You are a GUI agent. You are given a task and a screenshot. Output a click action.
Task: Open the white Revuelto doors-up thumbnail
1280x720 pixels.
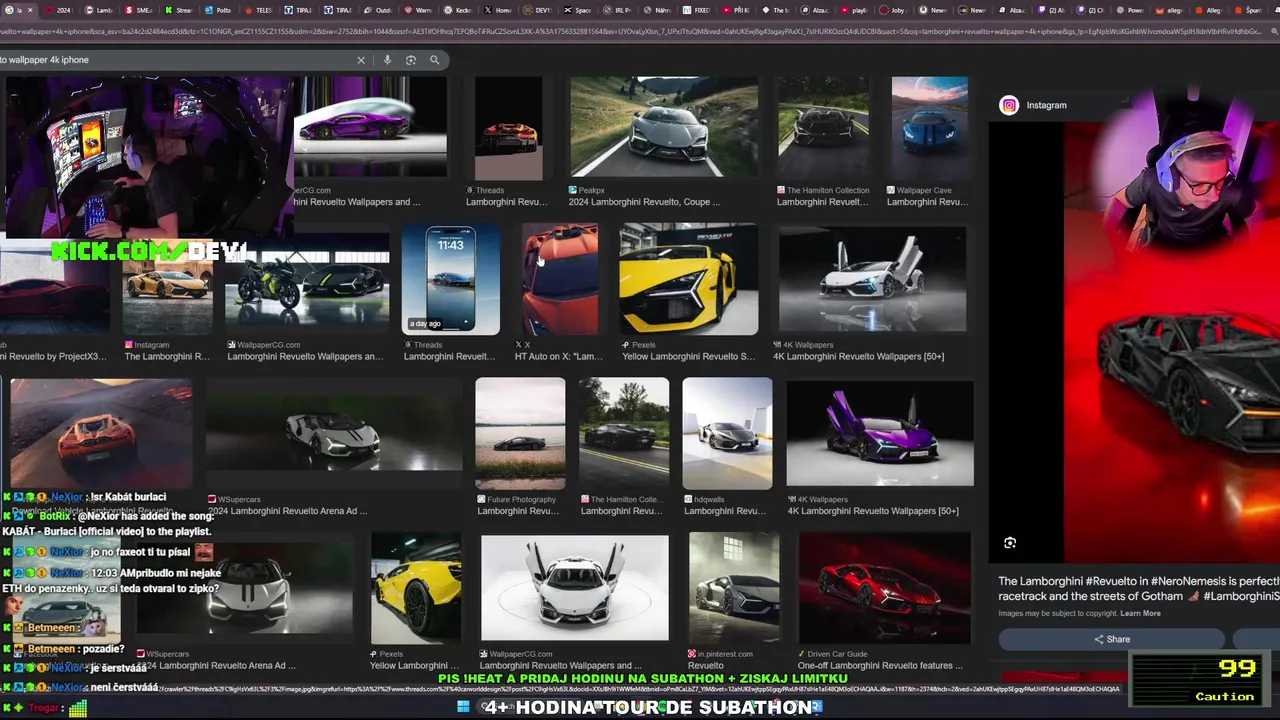click(x=872, y=279)
